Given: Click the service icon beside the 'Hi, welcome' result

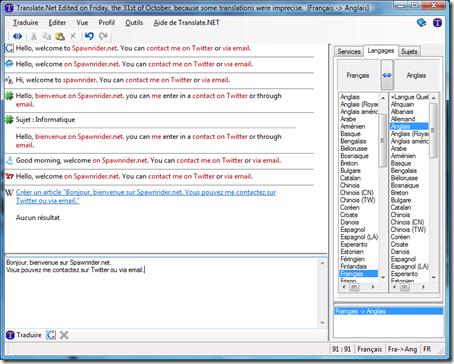Looking at the screenshot, I should pos(9,80).
